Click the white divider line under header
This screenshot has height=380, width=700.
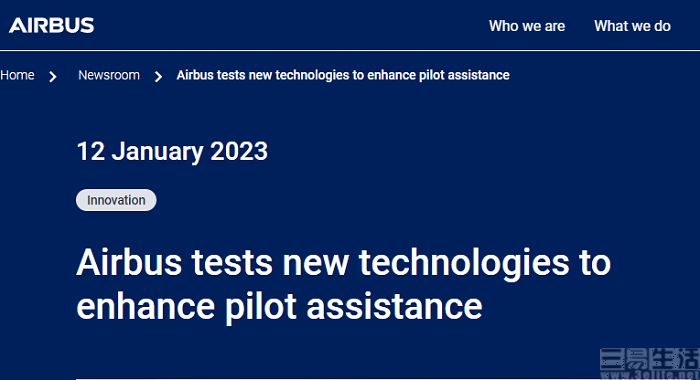click(x=350, y=50)
